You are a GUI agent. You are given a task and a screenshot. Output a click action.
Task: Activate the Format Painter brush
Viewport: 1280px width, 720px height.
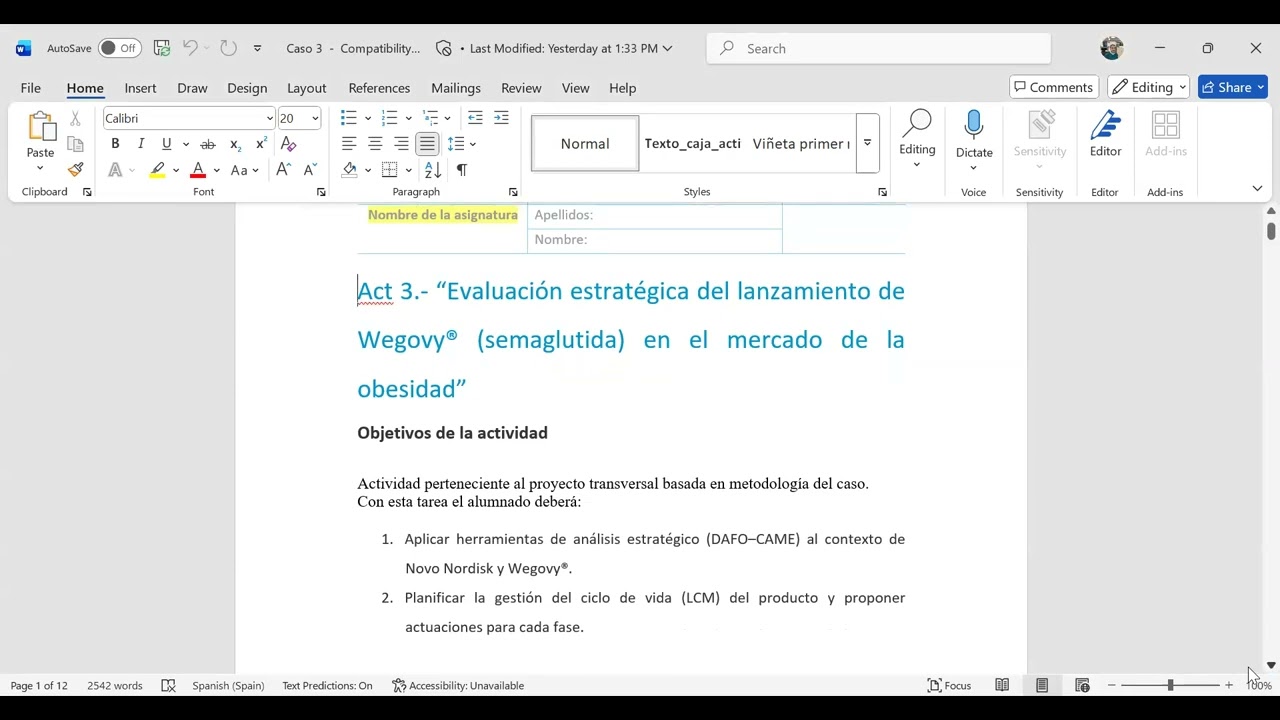(x=75, y=170)
